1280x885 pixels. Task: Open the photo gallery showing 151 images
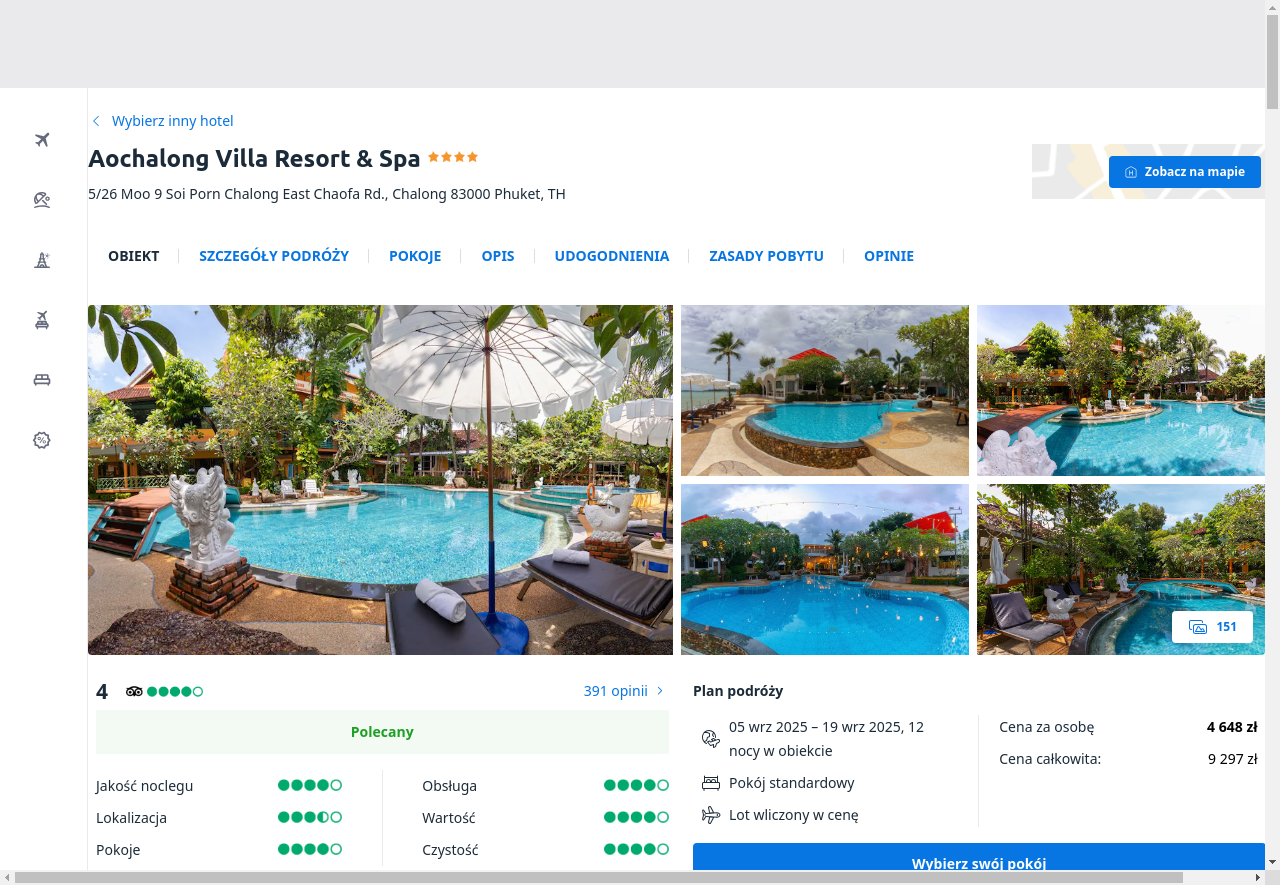(x=1212, y=627)
